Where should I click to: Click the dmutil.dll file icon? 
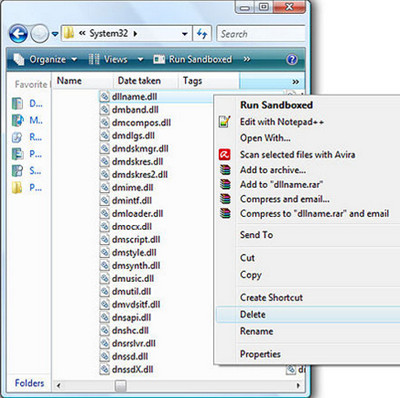coord(105,292)
